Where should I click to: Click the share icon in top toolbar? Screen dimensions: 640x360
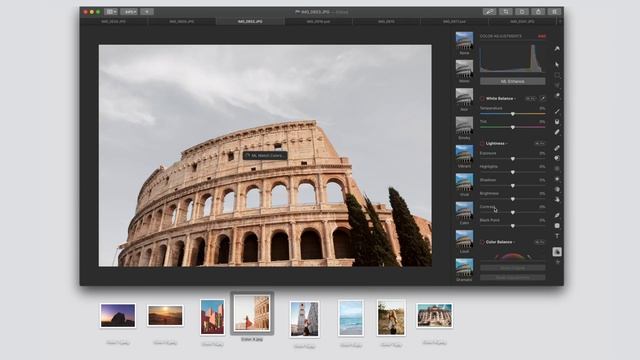(x=538, y=12)
